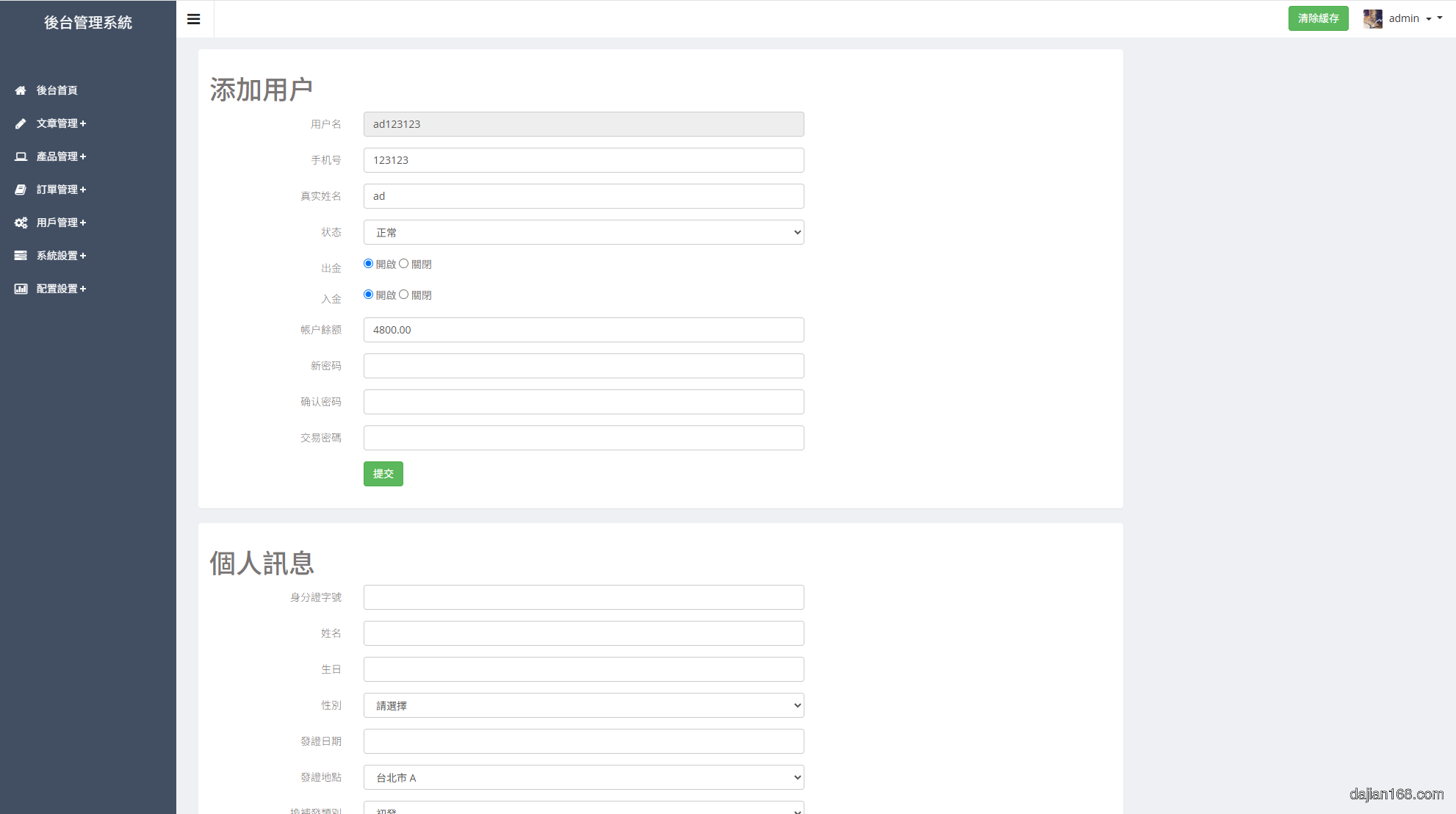Open the 性別 dropdown showing 請選擇
This screenshot has width=1456, height=814.
(583, 705)
